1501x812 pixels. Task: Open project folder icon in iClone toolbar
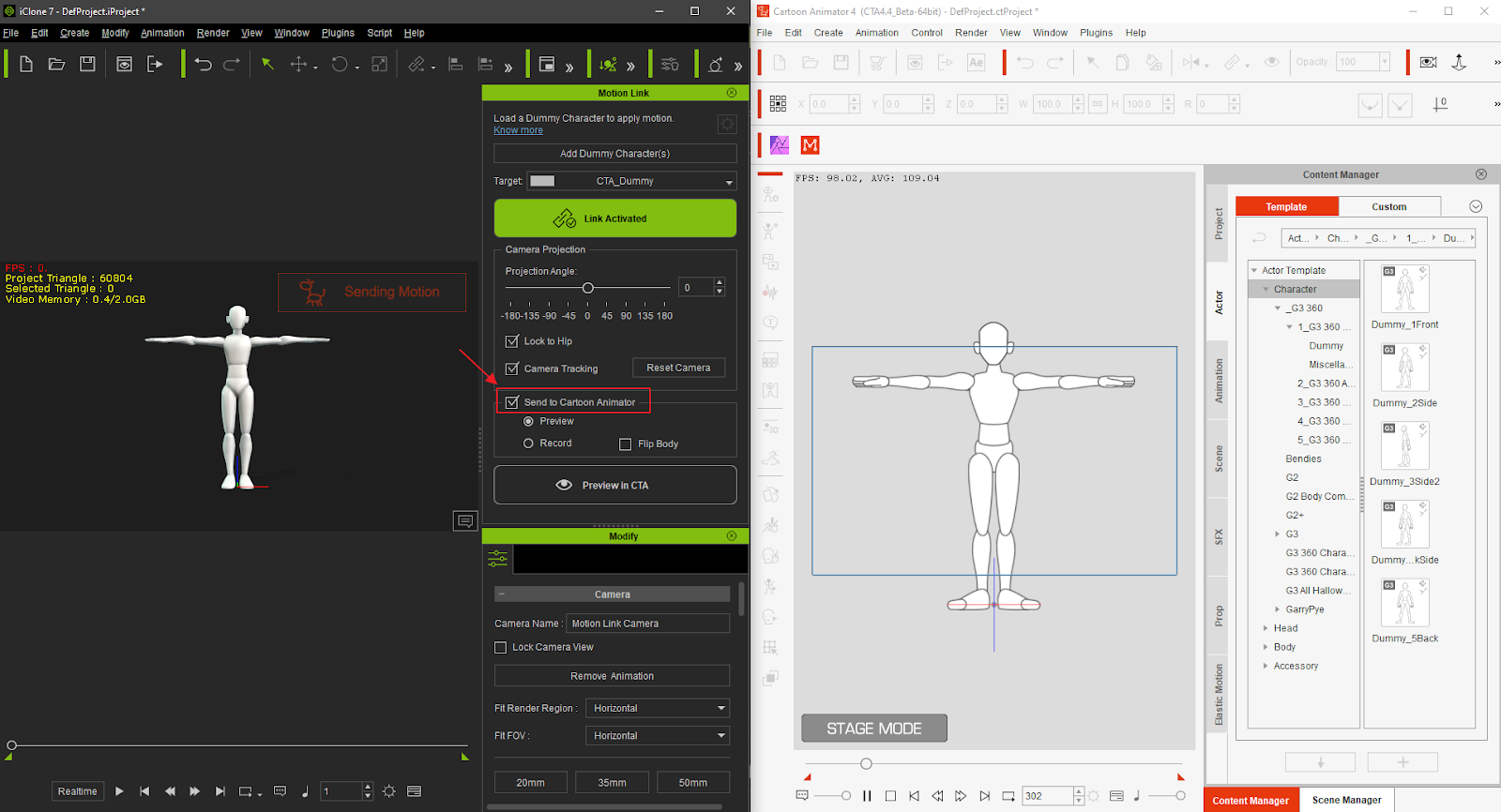click(x=56, y=64)
